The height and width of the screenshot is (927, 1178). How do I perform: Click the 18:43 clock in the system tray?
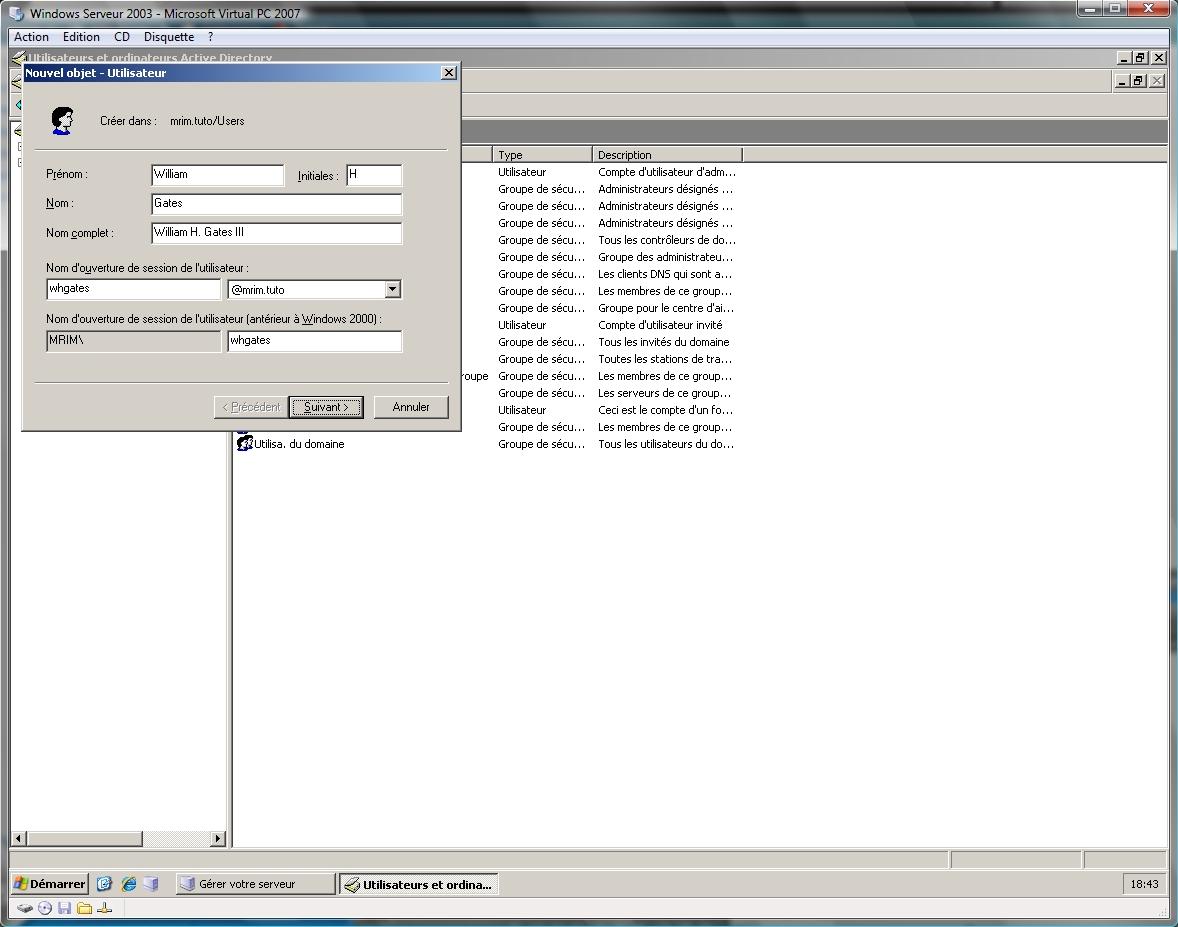point(1144,884)
